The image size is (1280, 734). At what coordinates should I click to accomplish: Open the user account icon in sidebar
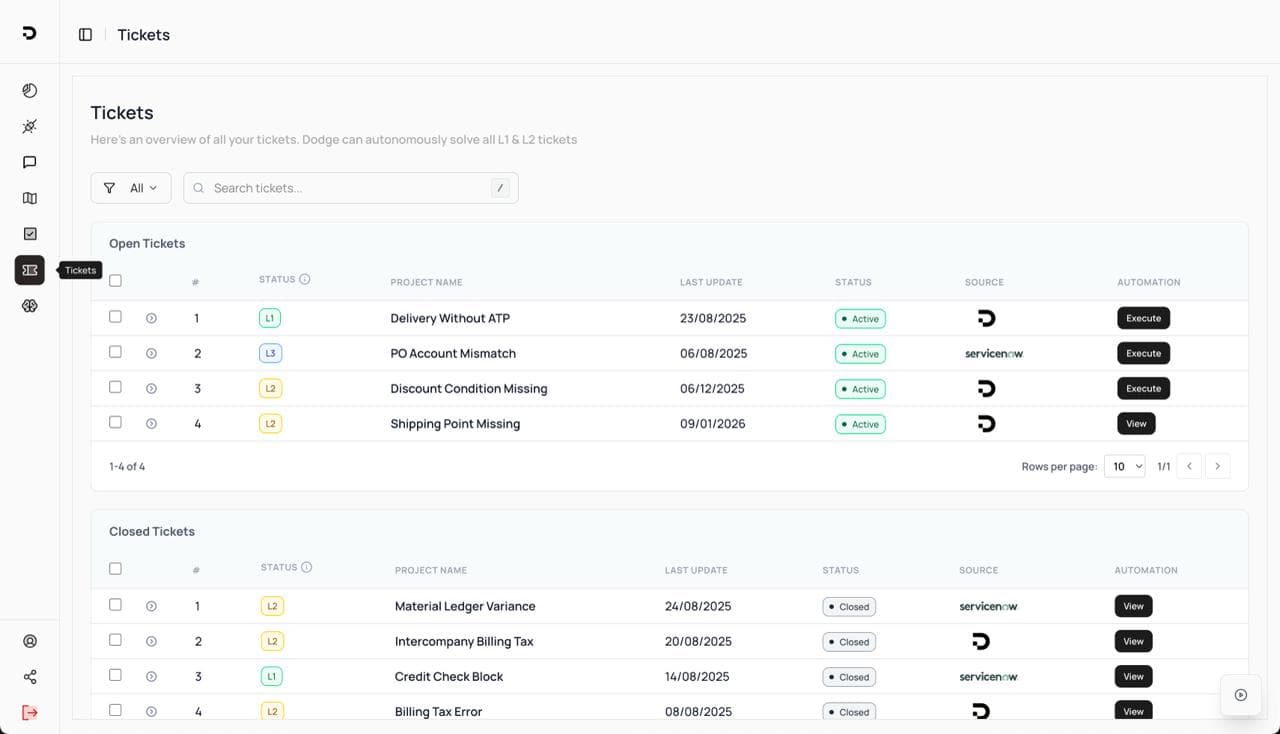pyautogui.click(x=30, y=641)
